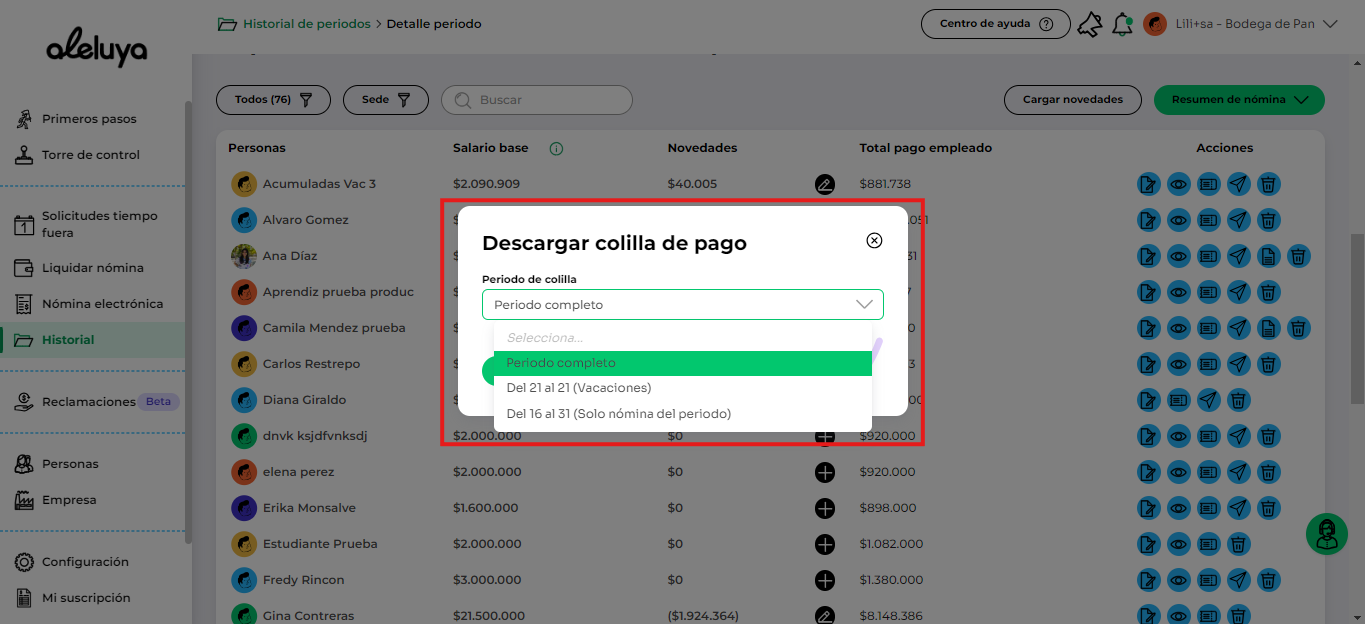The image size is (1365, 624).
Task: Click the edit document icon for Fredy Rincon
Action: click(1149, 580)
